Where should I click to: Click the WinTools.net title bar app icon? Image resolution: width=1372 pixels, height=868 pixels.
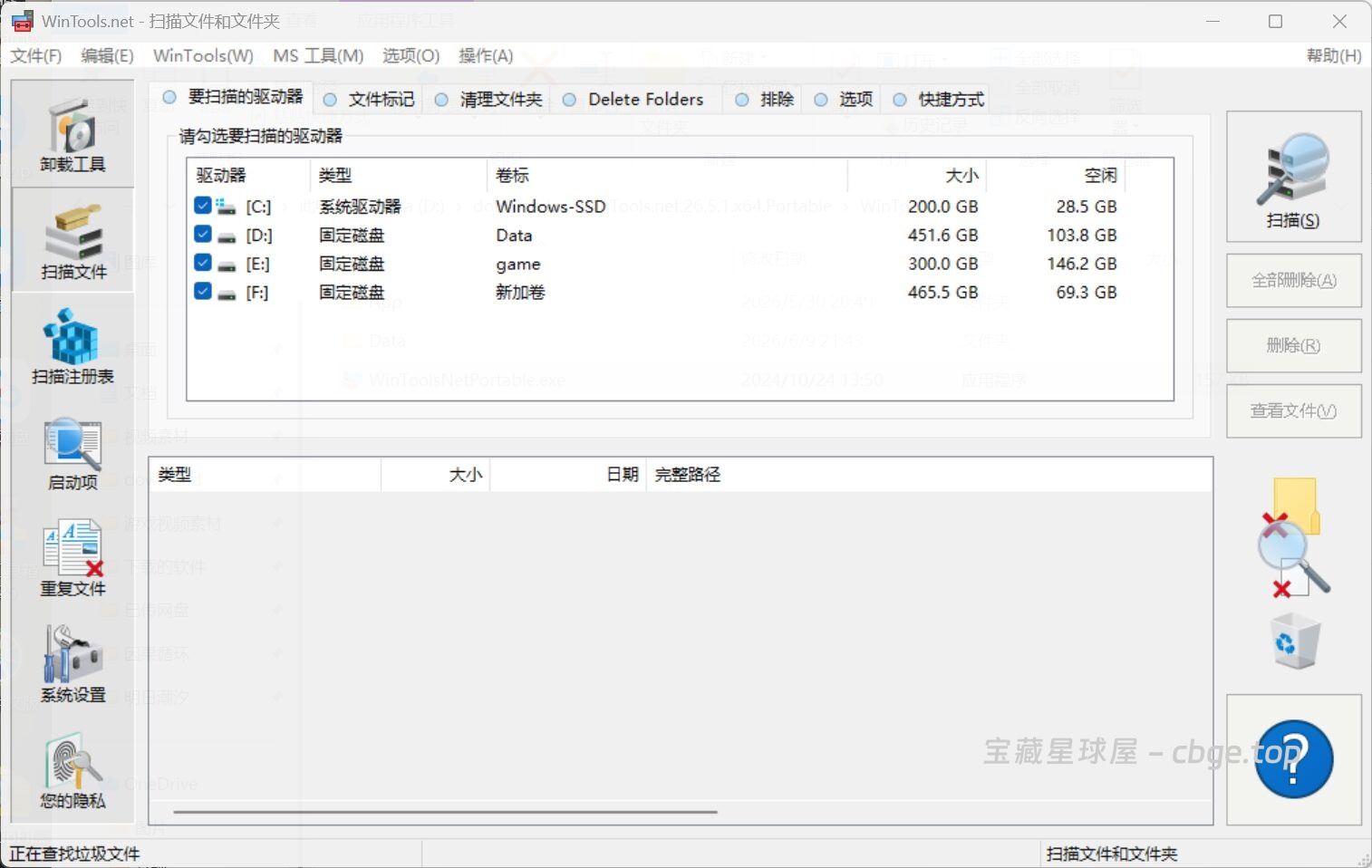22,21
